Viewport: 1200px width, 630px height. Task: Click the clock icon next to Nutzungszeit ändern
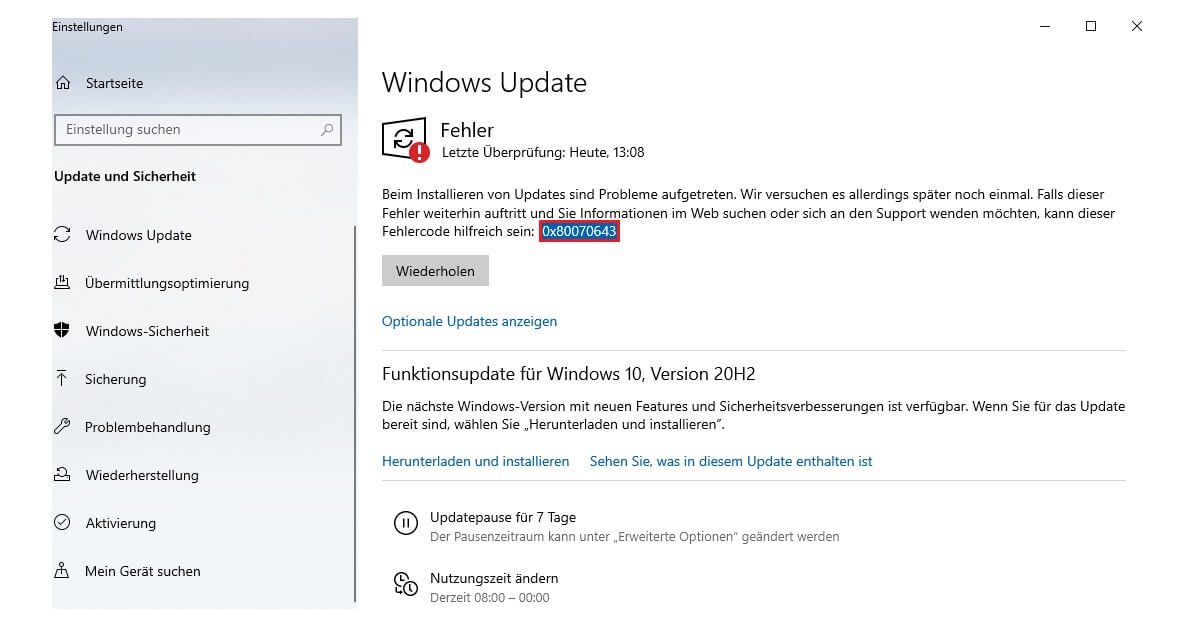[x=404, y=584]
